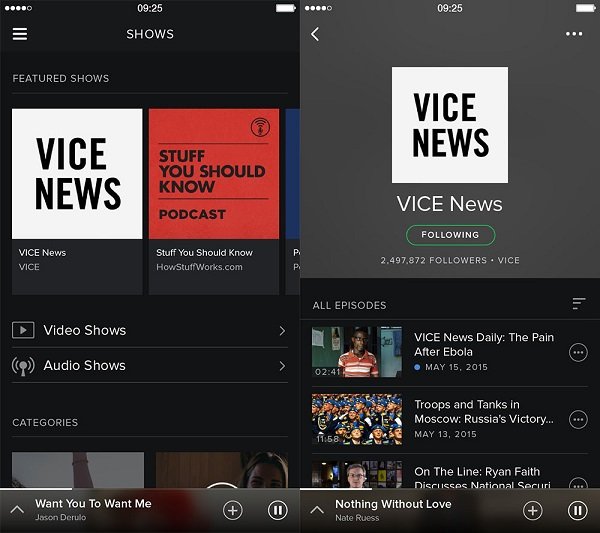Play the Ryan Faith episode thumbnail
The height and width of the screenshot is (533, 600).
(357, 474)
